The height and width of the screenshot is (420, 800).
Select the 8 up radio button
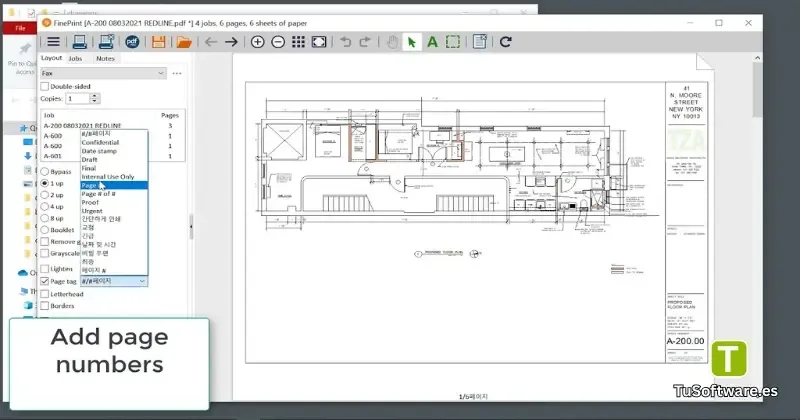tap(45, 218)
